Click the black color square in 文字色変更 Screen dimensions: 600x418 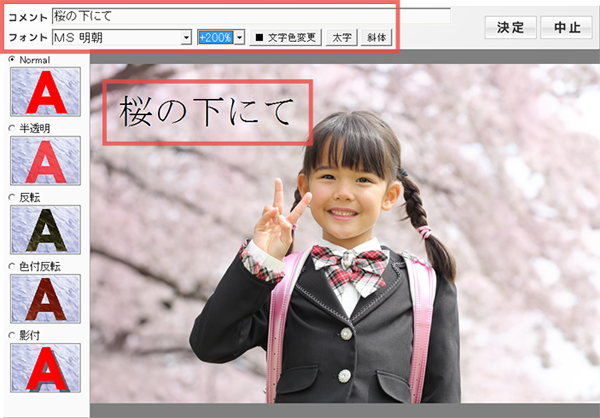pyautogui.click(x=260, y=37)
